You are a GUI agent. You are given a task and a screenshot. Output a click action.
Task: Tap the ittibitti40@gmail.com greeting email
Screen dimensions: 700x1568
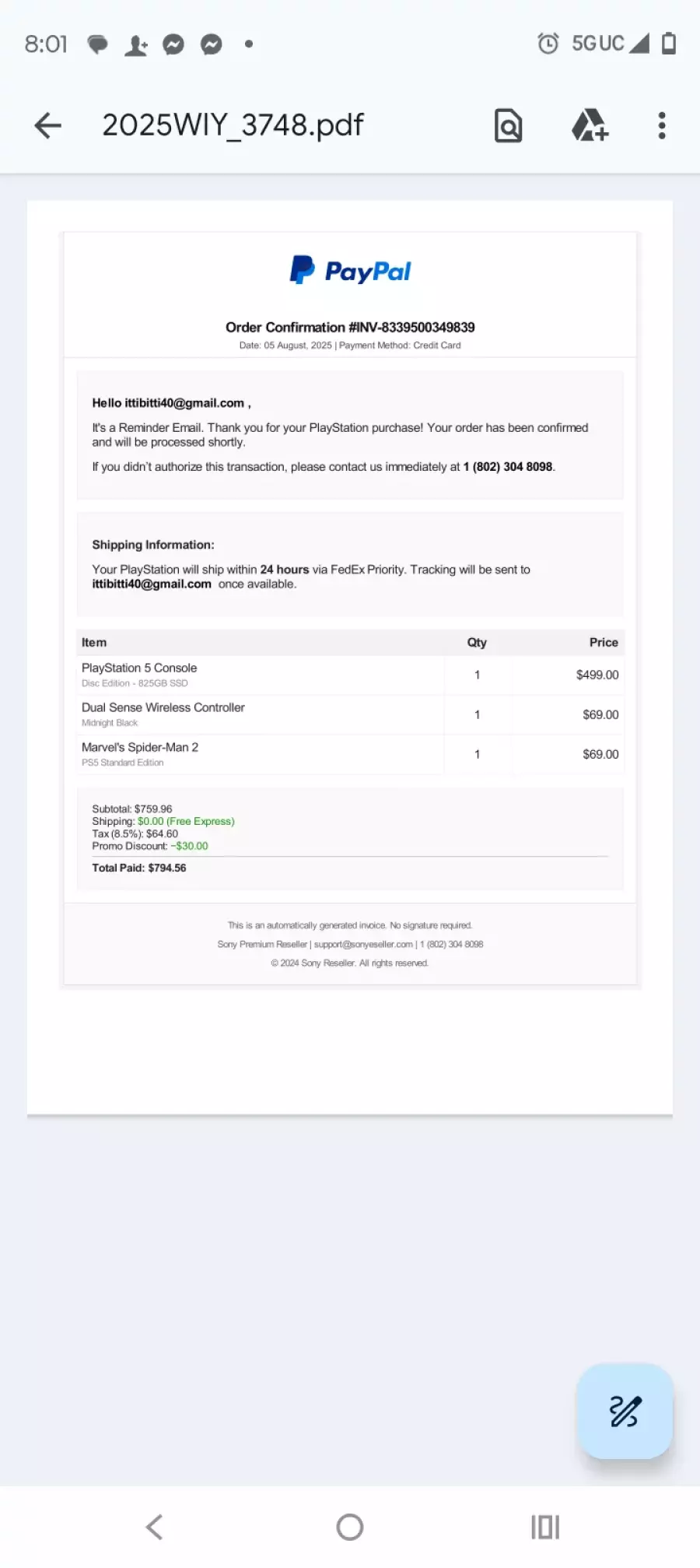pos(184,403)
